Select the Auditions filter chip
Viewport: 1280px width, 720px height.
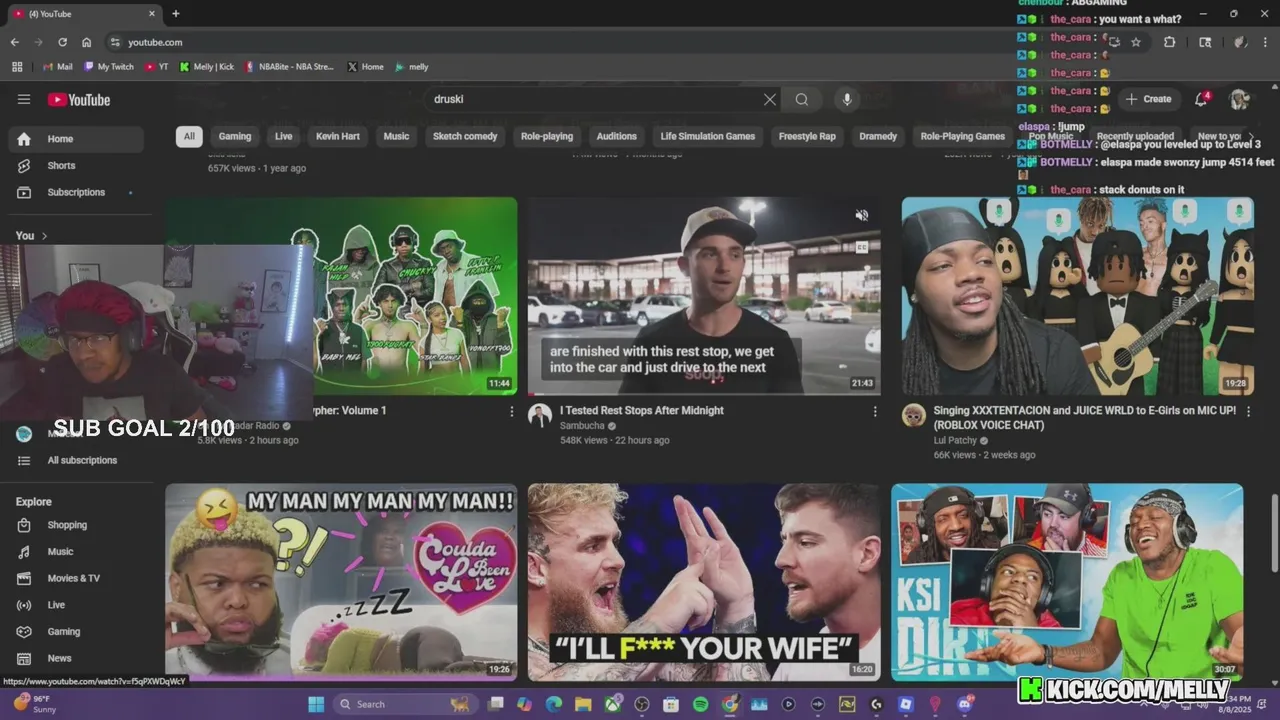(x=617, y=136)
